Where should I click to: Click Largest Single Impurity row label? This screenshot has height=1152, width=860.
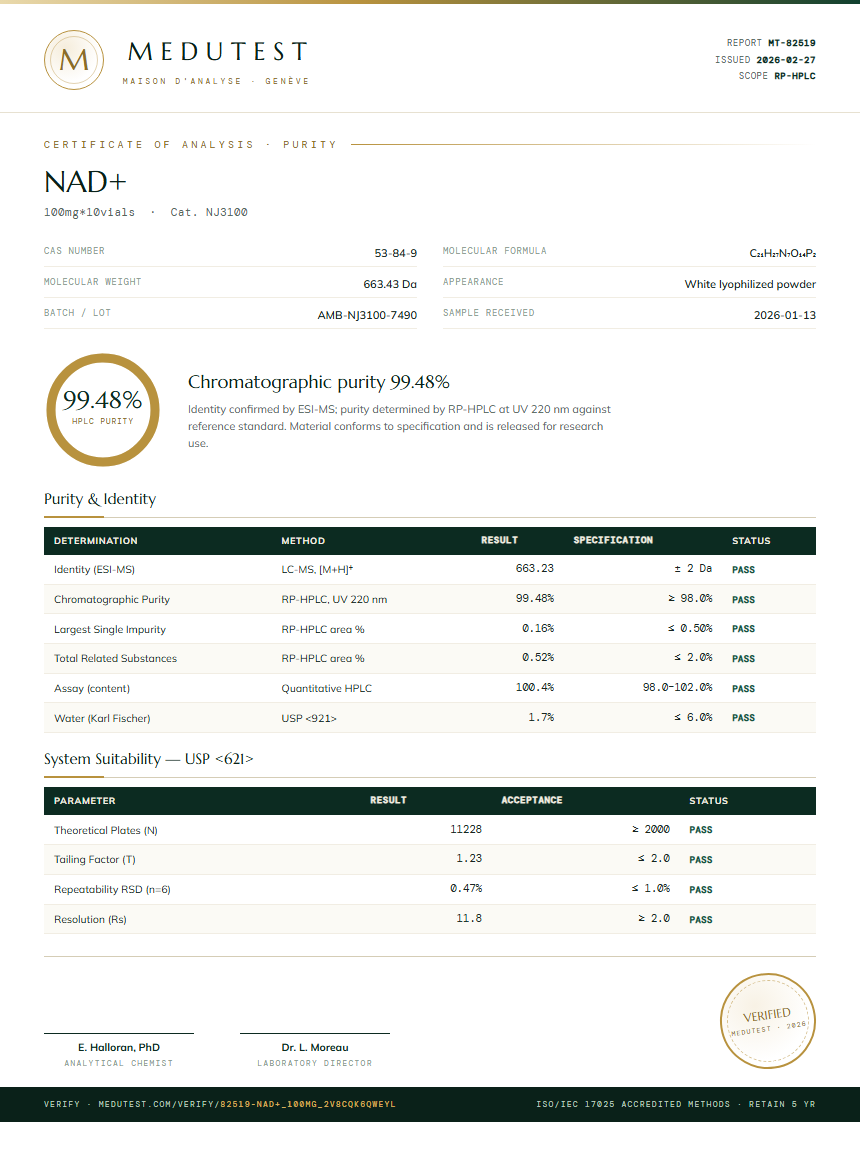click(109, 630)
